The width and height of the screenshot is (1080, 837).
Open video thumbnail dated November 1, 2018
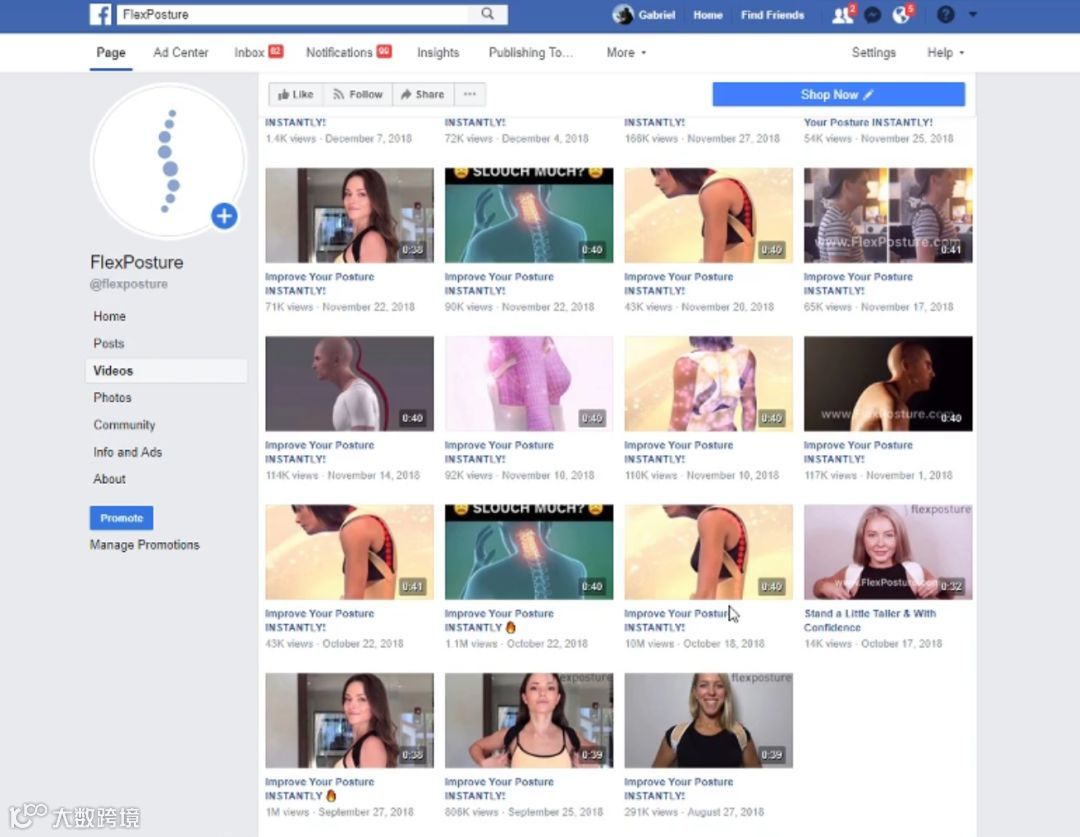click(x=888, y=384)
